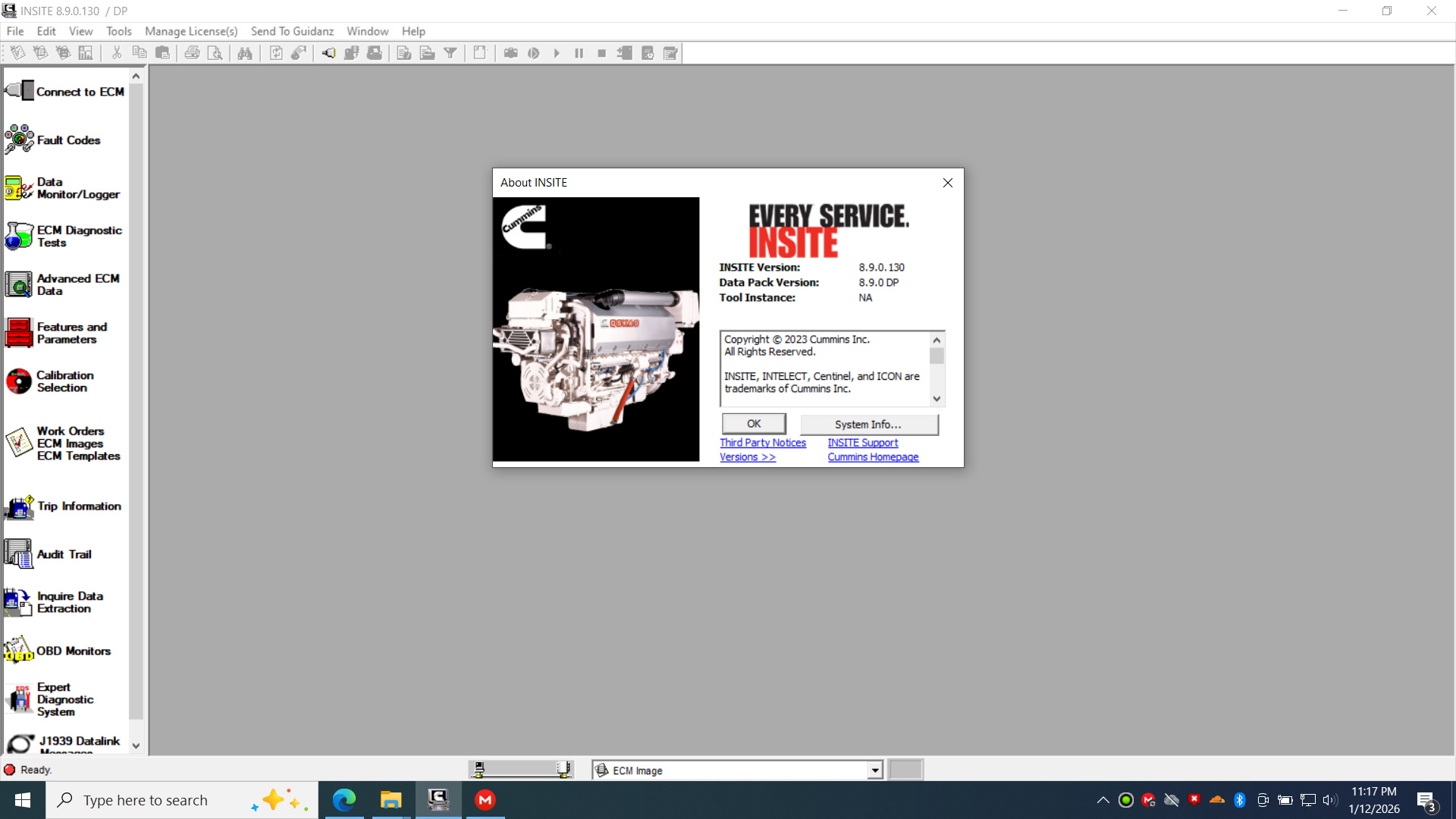
Task: Click the Print toolbar icon
Action: pyautogui.click(x=193, y=53)
